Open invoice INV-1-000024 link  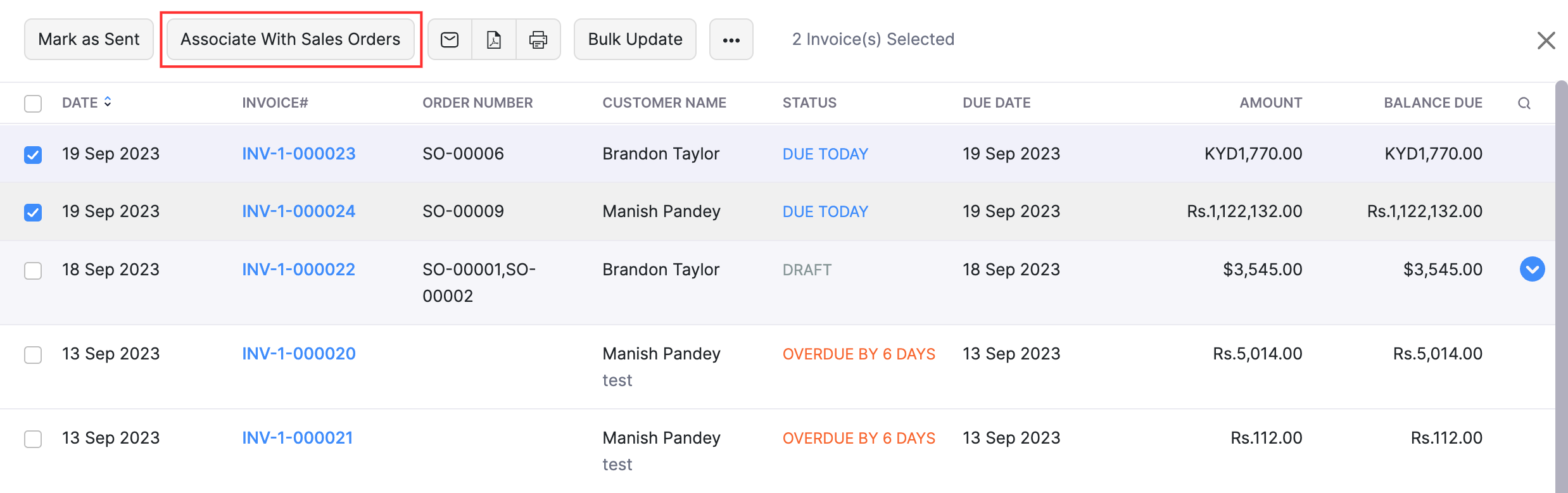click(298, 211)
